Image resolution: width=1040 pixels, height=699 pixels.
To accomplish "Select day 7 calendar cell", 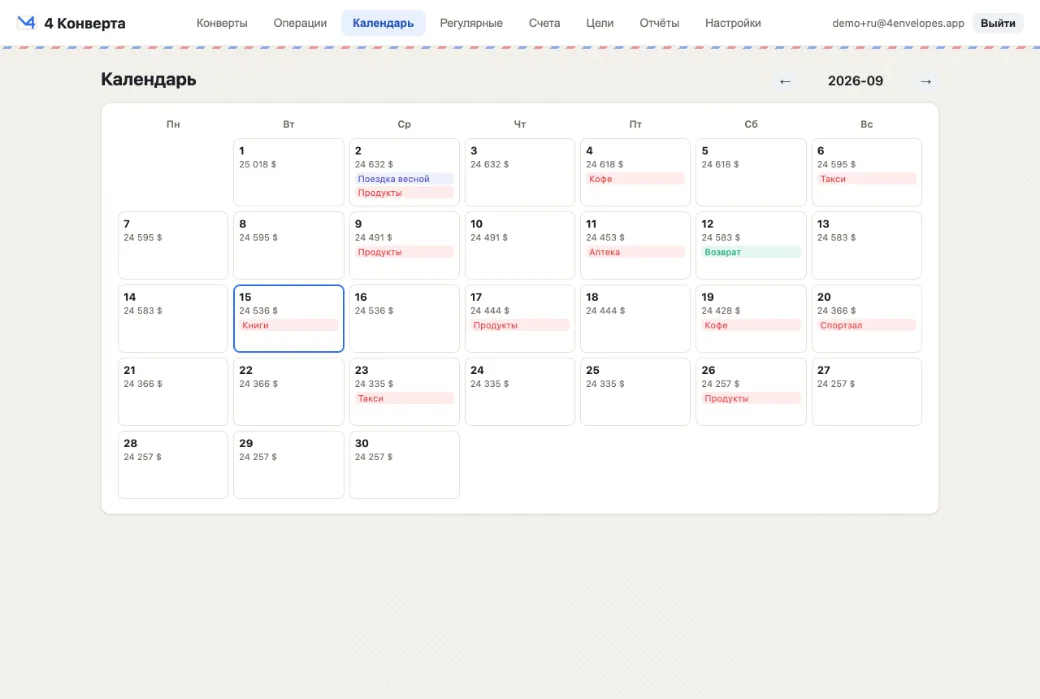I will point(172,245).
